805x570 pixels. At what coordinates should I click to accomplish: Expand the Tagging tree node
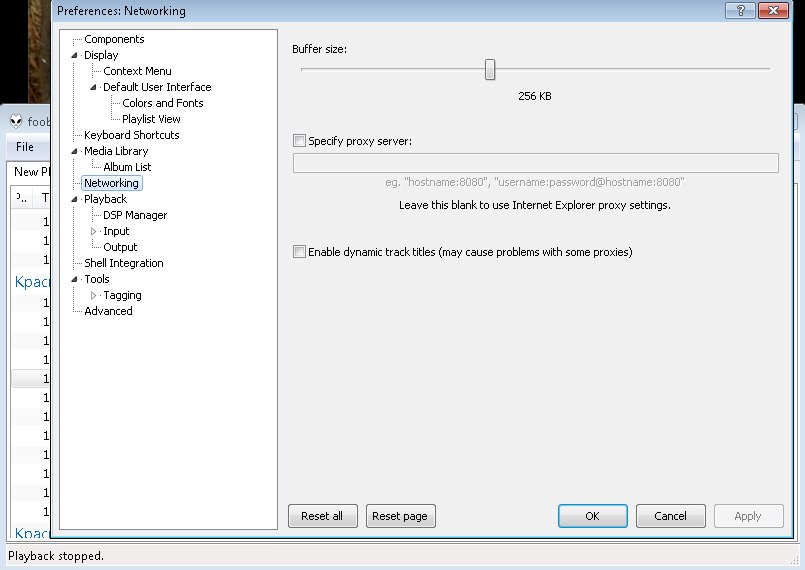[93, 295]
